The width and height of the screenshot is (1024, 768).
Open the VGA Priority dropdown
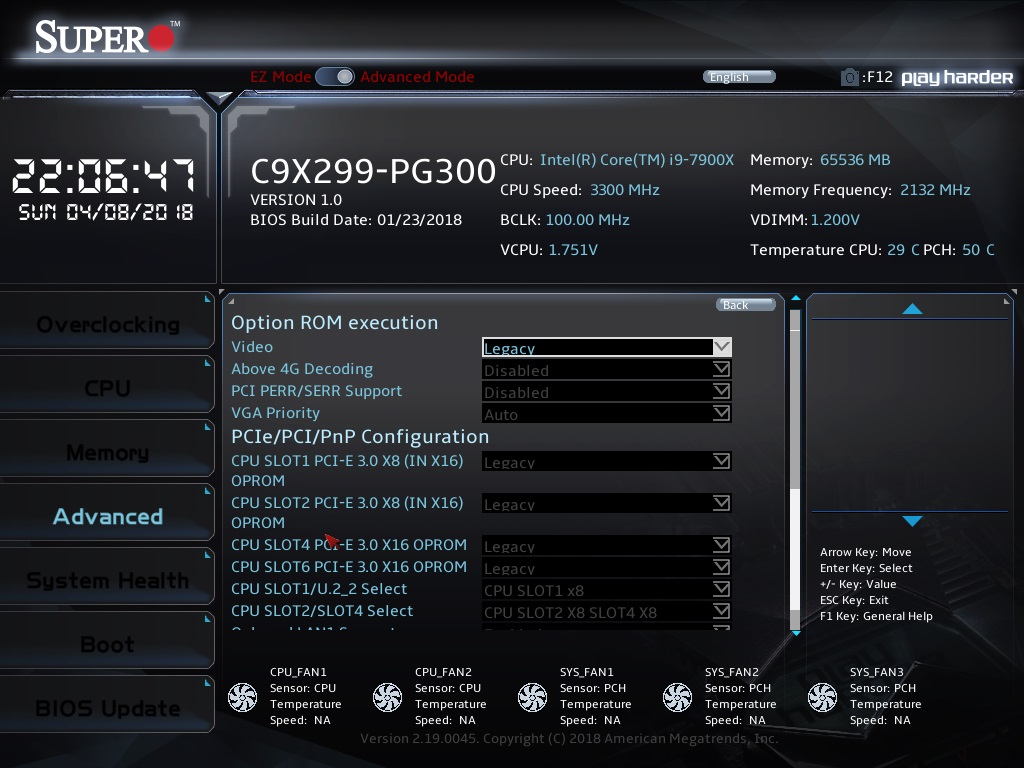pos(606,414)
